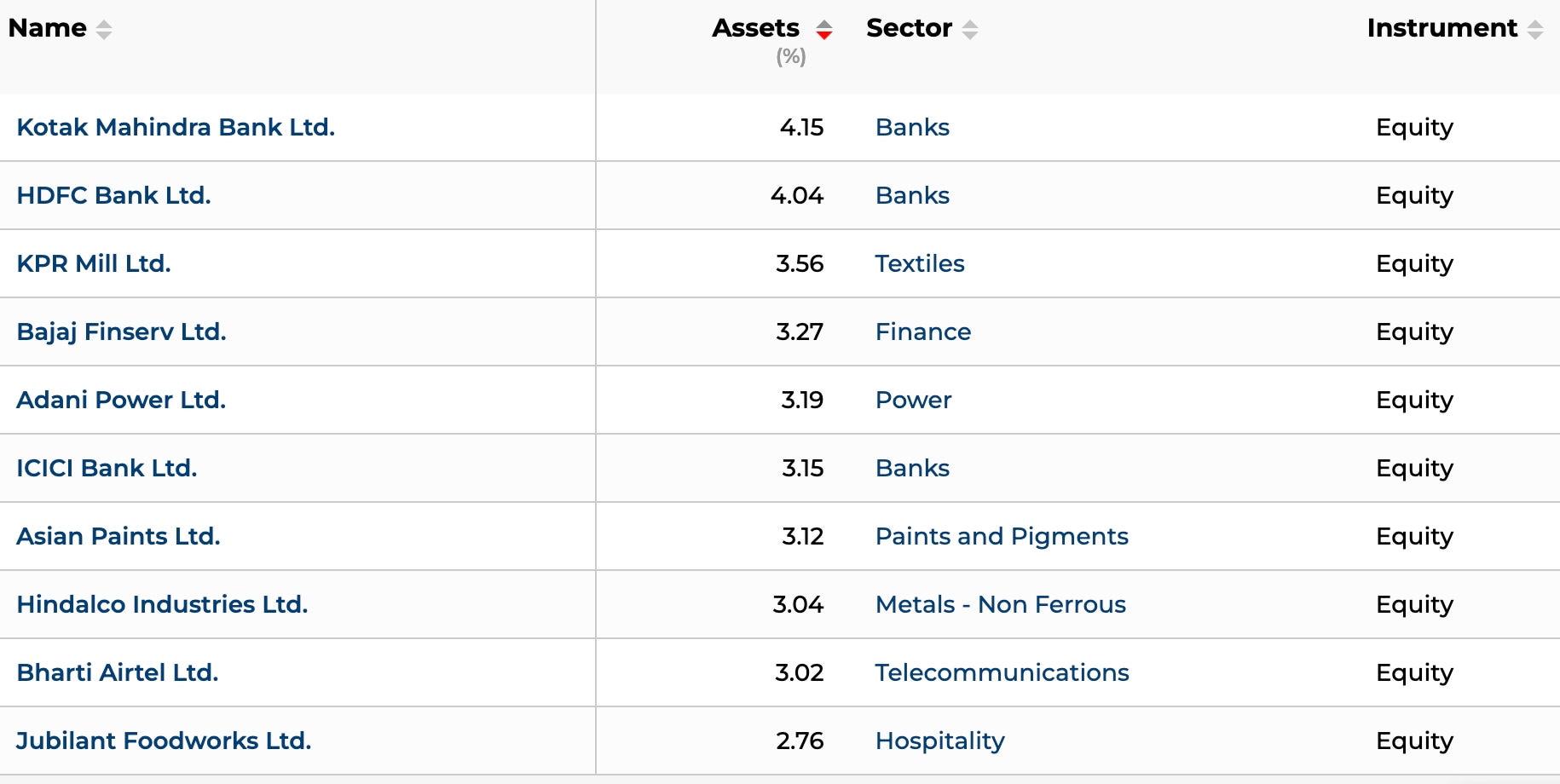Click the Paints and Pigments sector
1560x784 pixels.
pyautogui.click(x=1002, y=536)
